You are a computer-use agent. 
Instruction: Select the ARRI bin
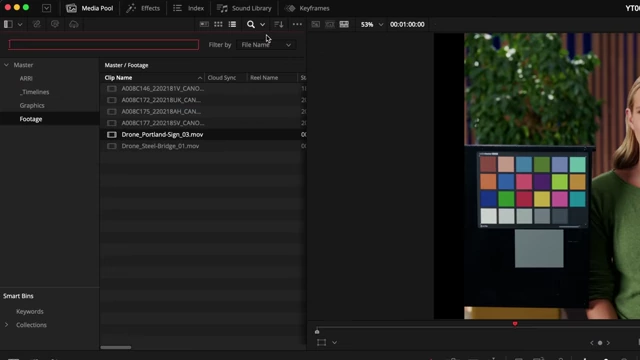tap(26, 78)
